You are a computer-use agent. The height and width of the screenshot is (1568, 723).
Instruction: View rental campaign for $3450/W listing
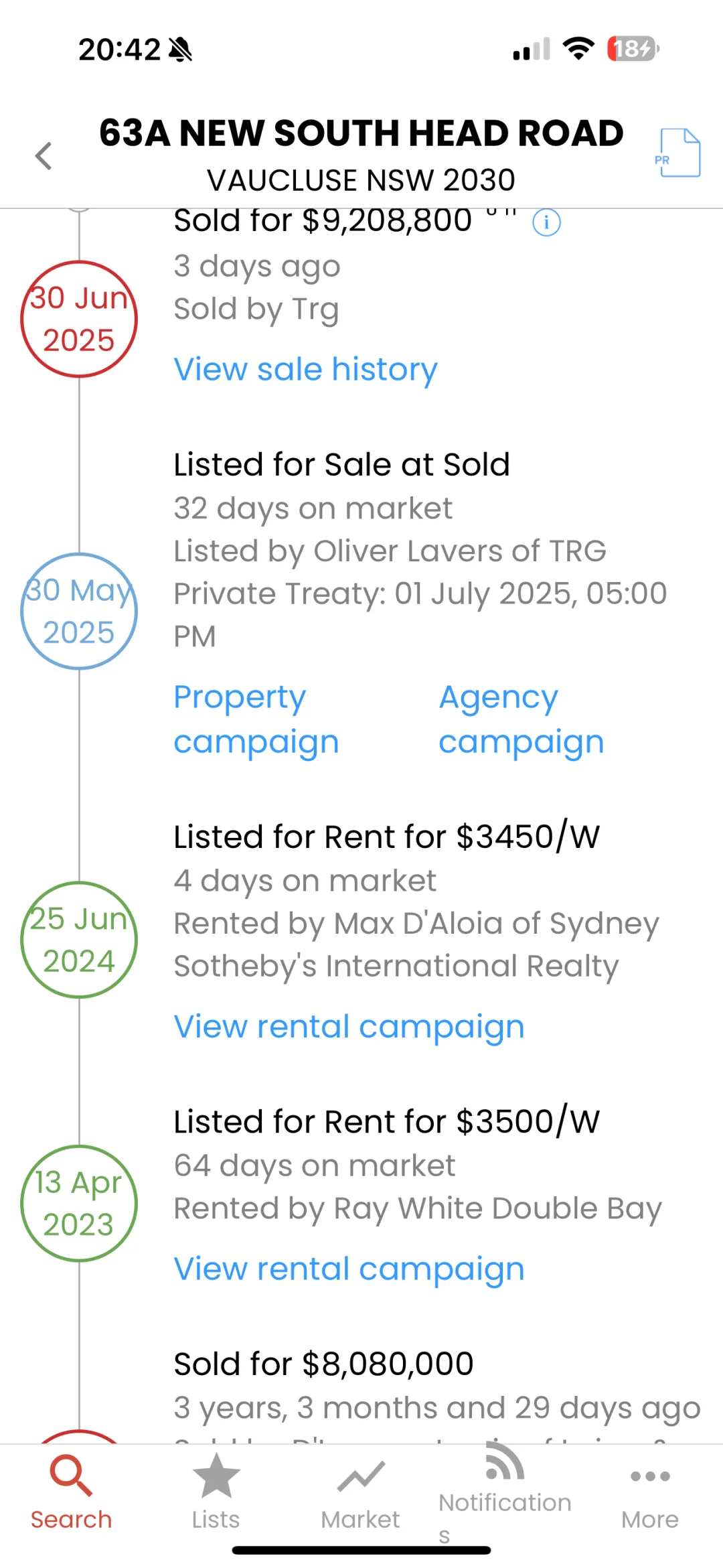349,1027
